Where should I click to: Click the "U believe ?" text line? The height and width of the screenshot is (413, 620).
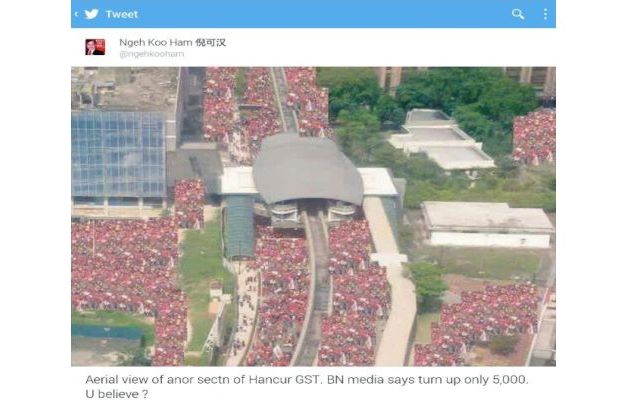[x=117, y=394]
